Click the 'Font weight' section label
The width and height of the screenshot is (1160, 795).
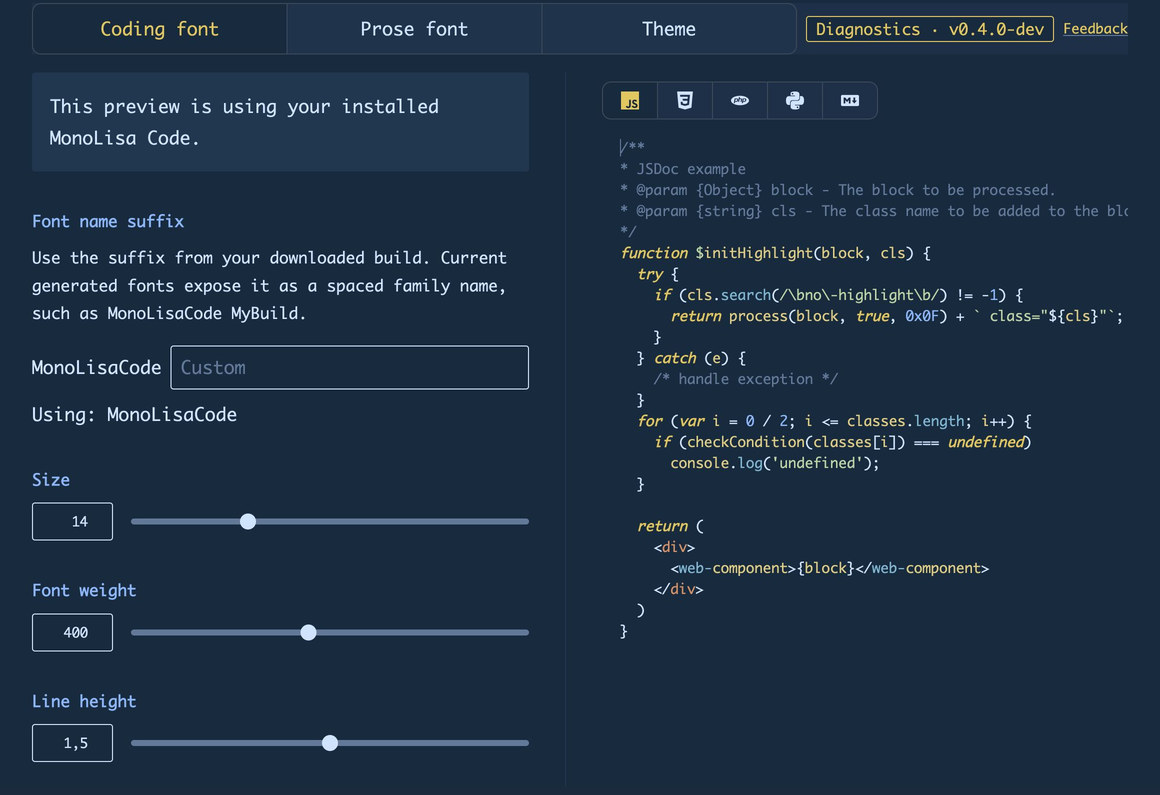84,590
